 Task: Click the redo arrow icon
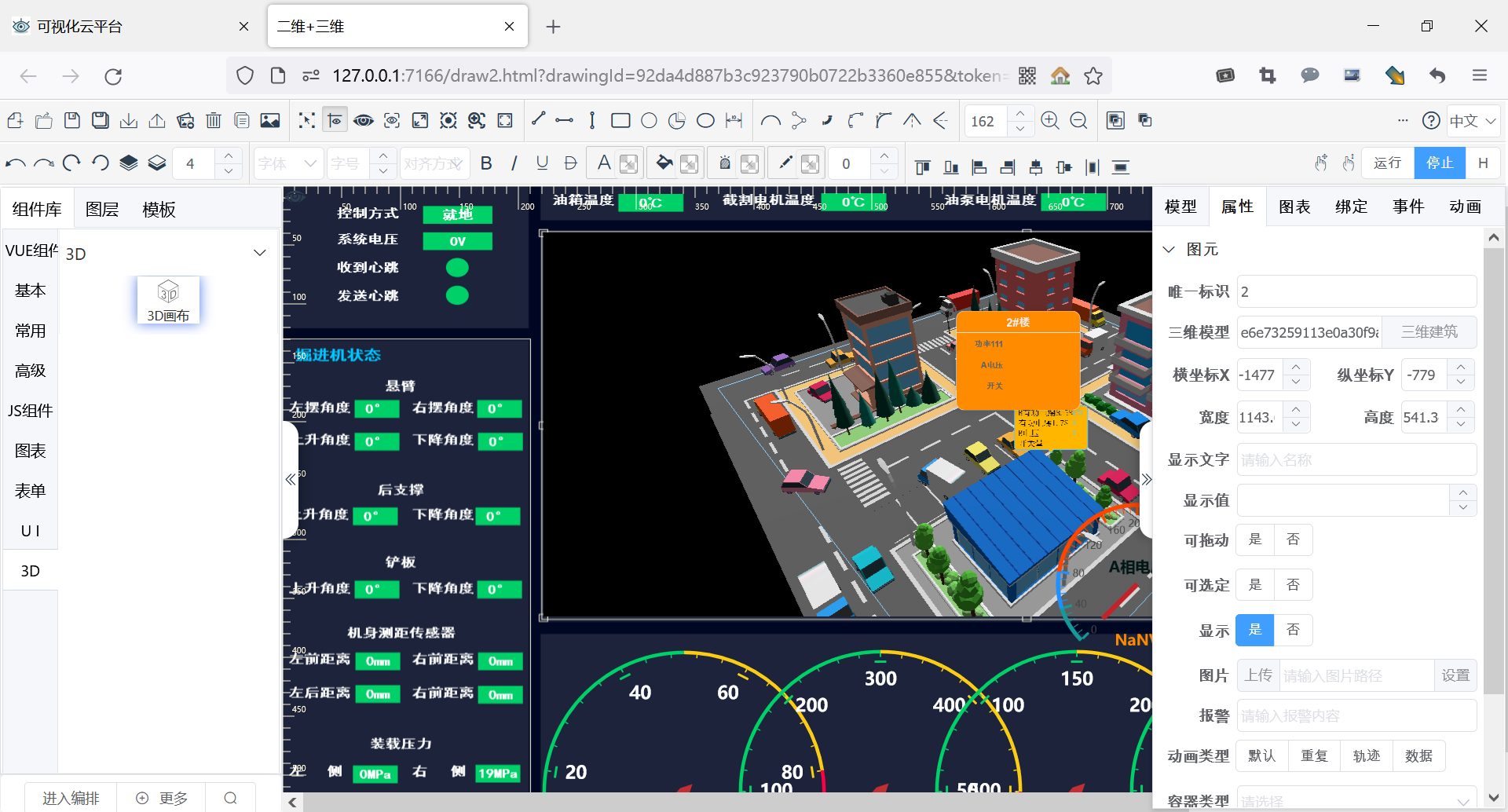point(44,163)
